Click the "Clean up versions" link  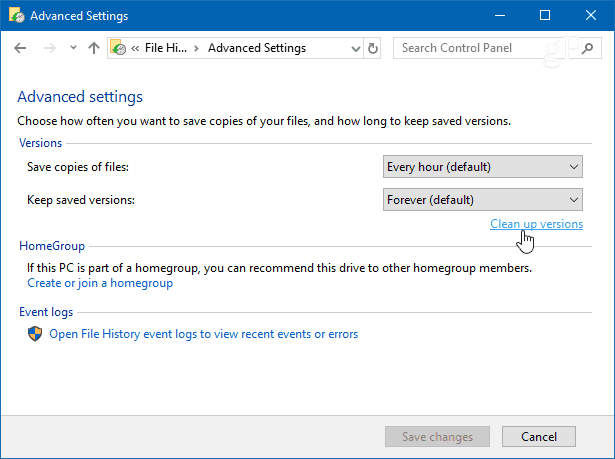coord(536,224)
